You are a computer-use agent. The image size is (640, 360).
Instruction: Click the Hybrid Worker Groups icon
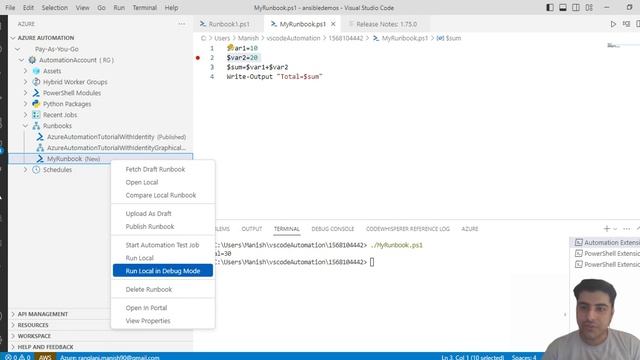(x=36, y=82)
